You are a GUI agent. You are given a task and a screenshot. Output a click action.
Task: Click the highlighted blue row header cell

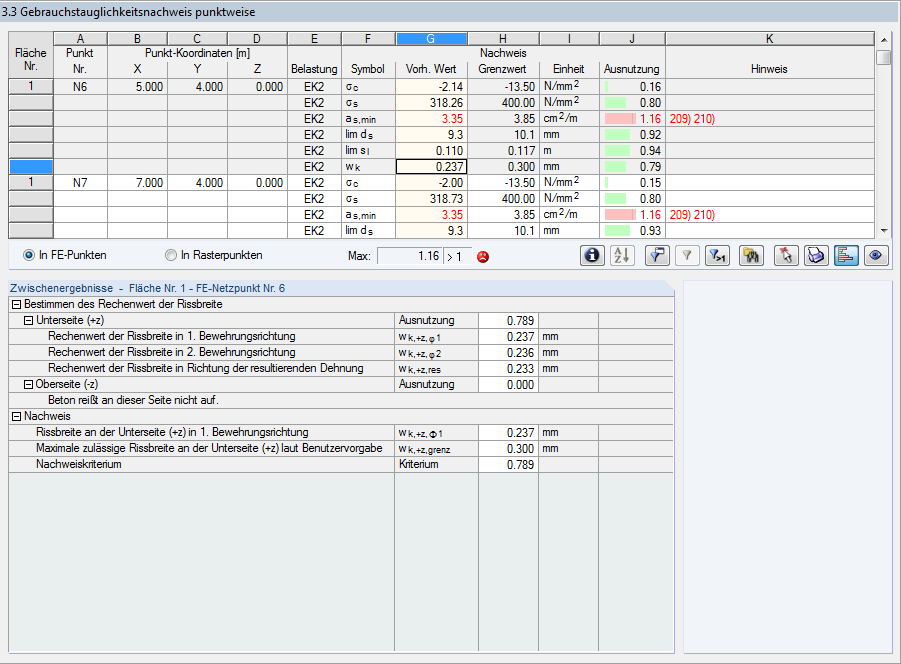click(x=31, y=167)
